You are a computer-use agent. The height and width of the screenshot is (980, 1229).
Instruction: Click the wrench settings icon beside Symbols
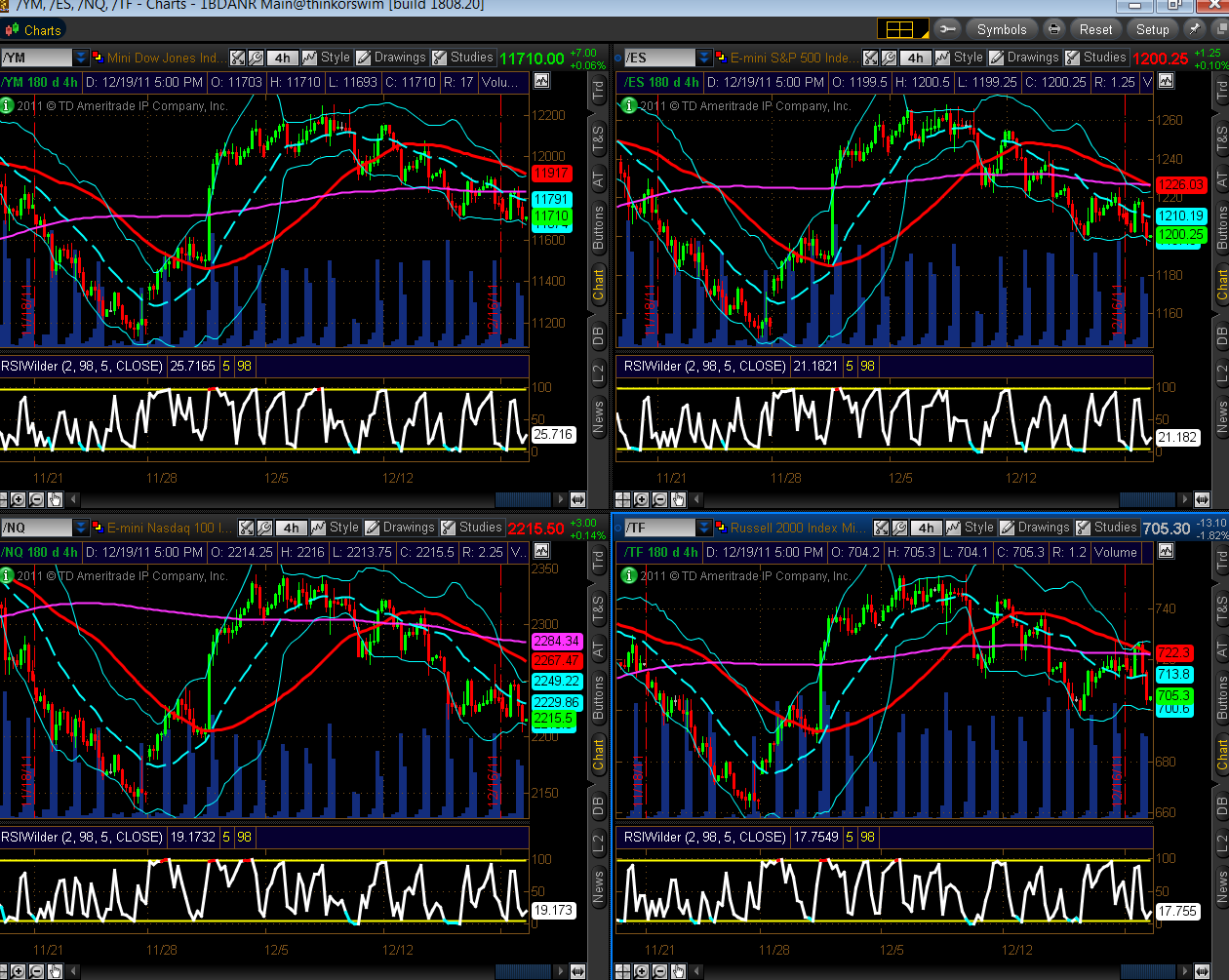946,29
